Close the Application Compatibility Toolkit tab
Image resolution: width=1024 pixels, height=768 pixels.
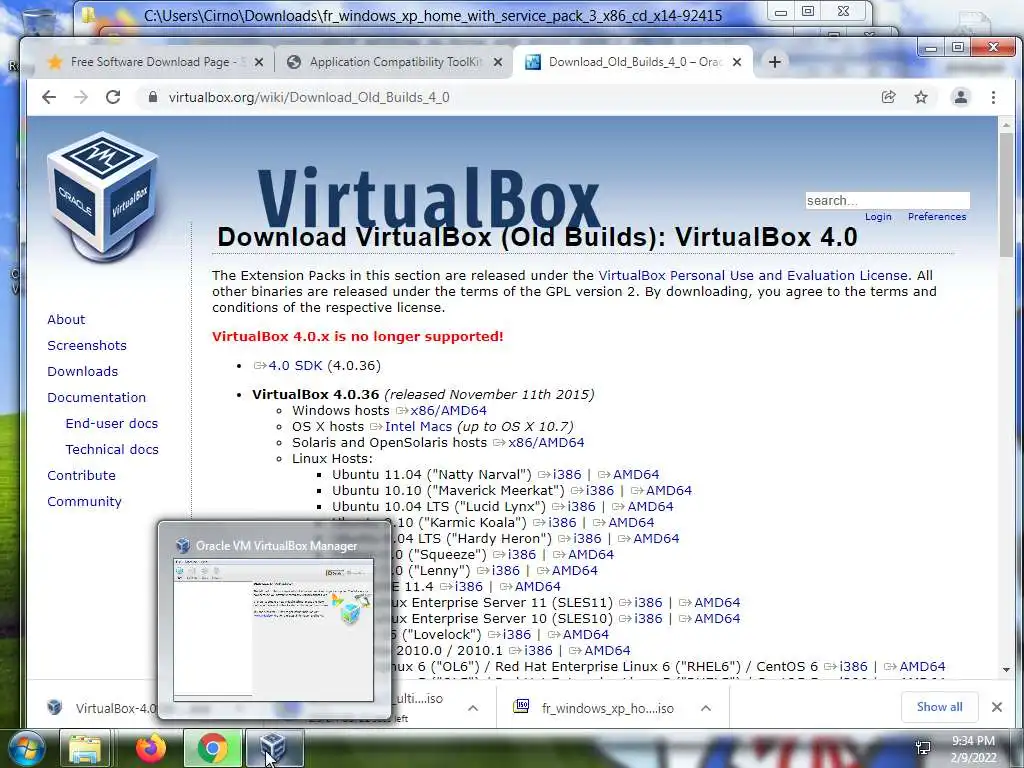click(x=498, y=62)
